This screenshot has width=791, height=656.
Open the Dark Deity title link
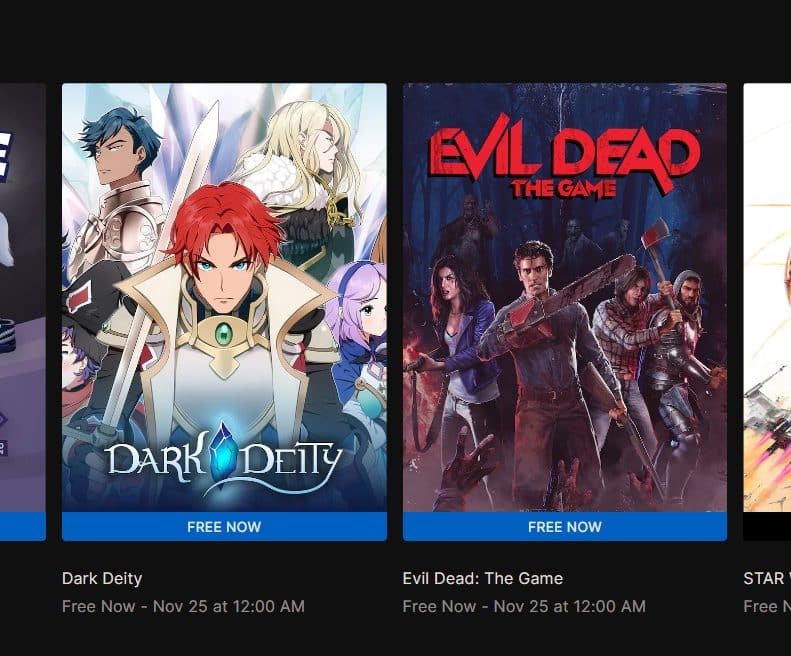coord(102,578)
